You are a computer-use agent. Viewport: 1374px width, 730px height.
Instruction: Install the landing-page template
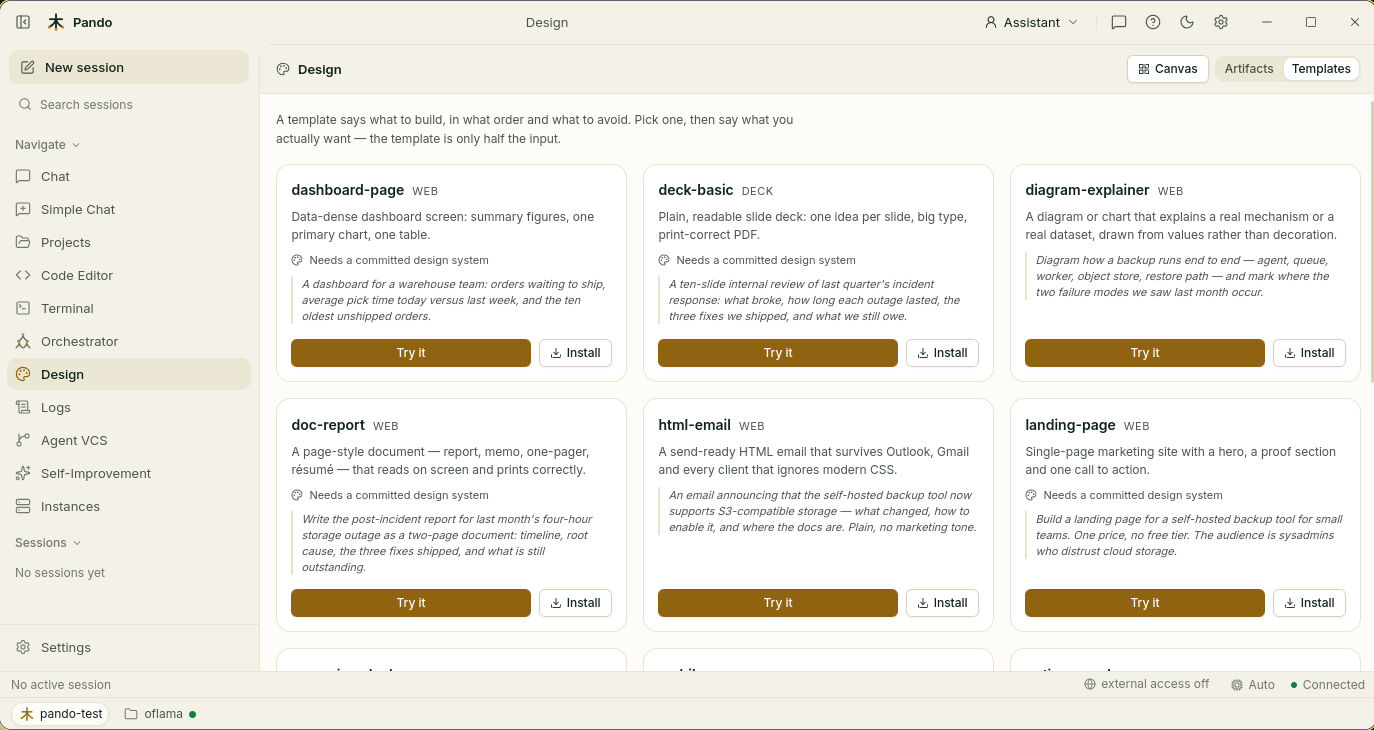1309,603
